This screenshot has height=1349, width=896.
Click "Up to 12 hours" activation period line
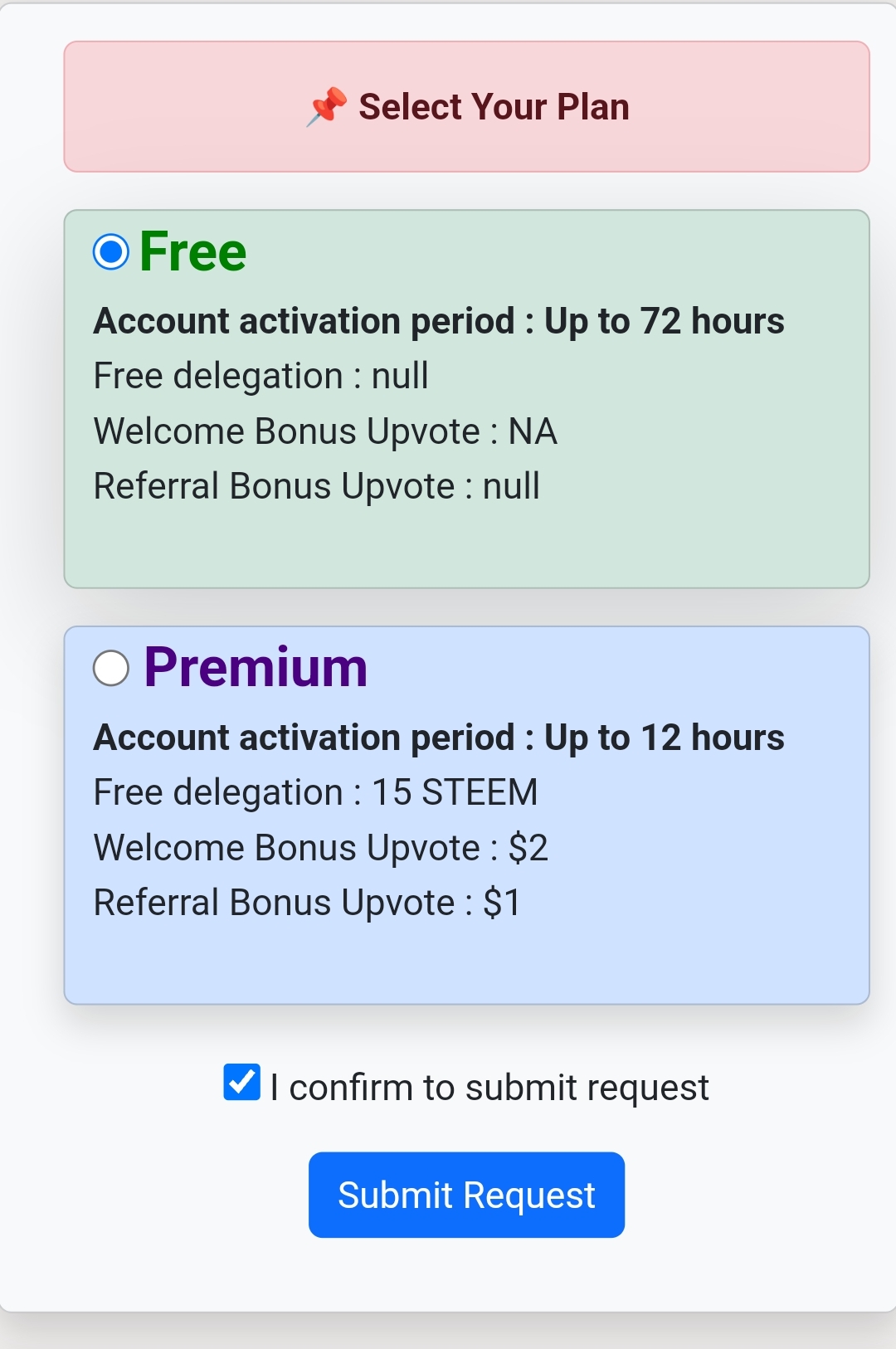coord(439,738)
